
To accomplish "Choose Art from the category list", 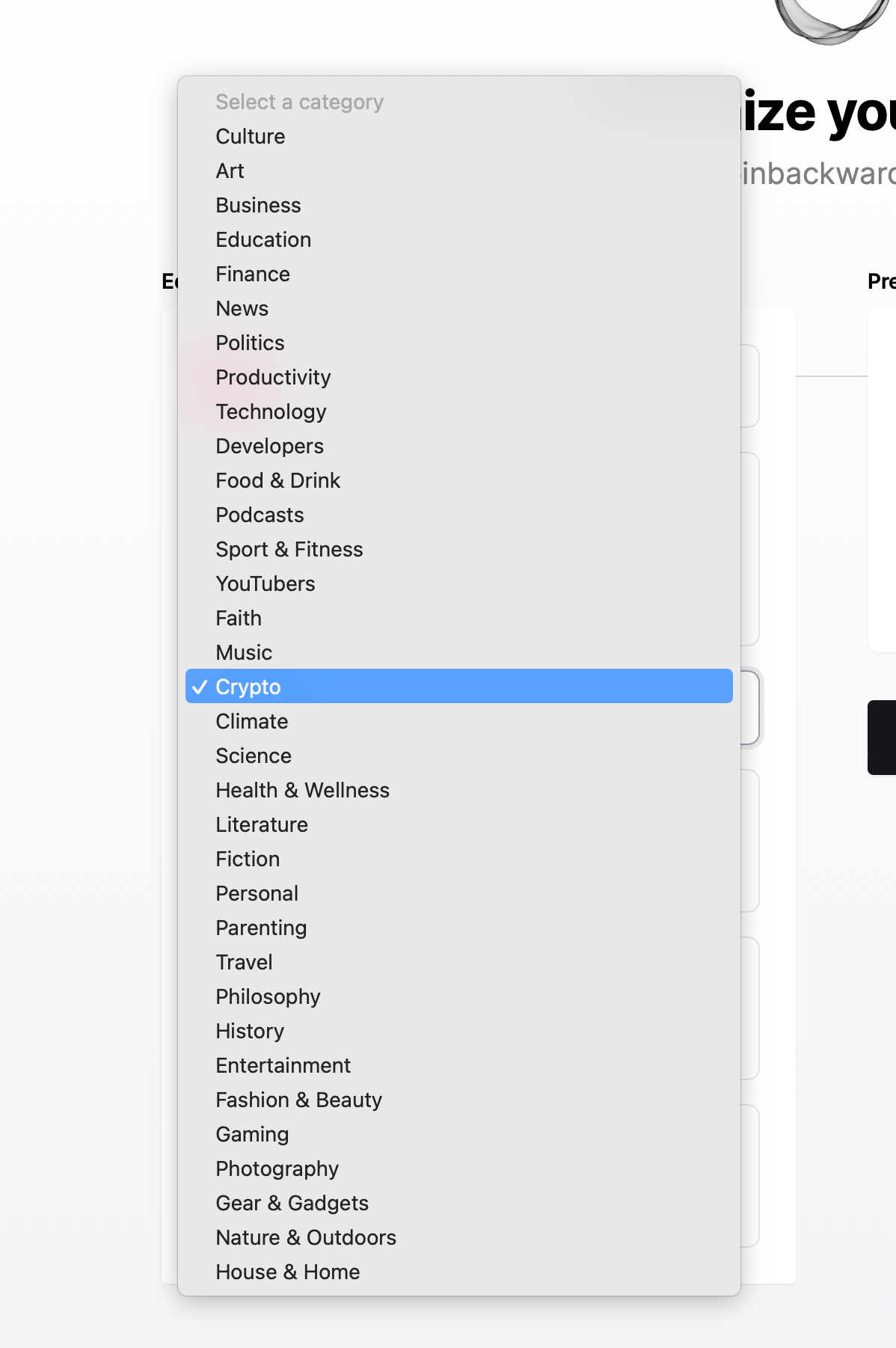I will pos(458,171).
